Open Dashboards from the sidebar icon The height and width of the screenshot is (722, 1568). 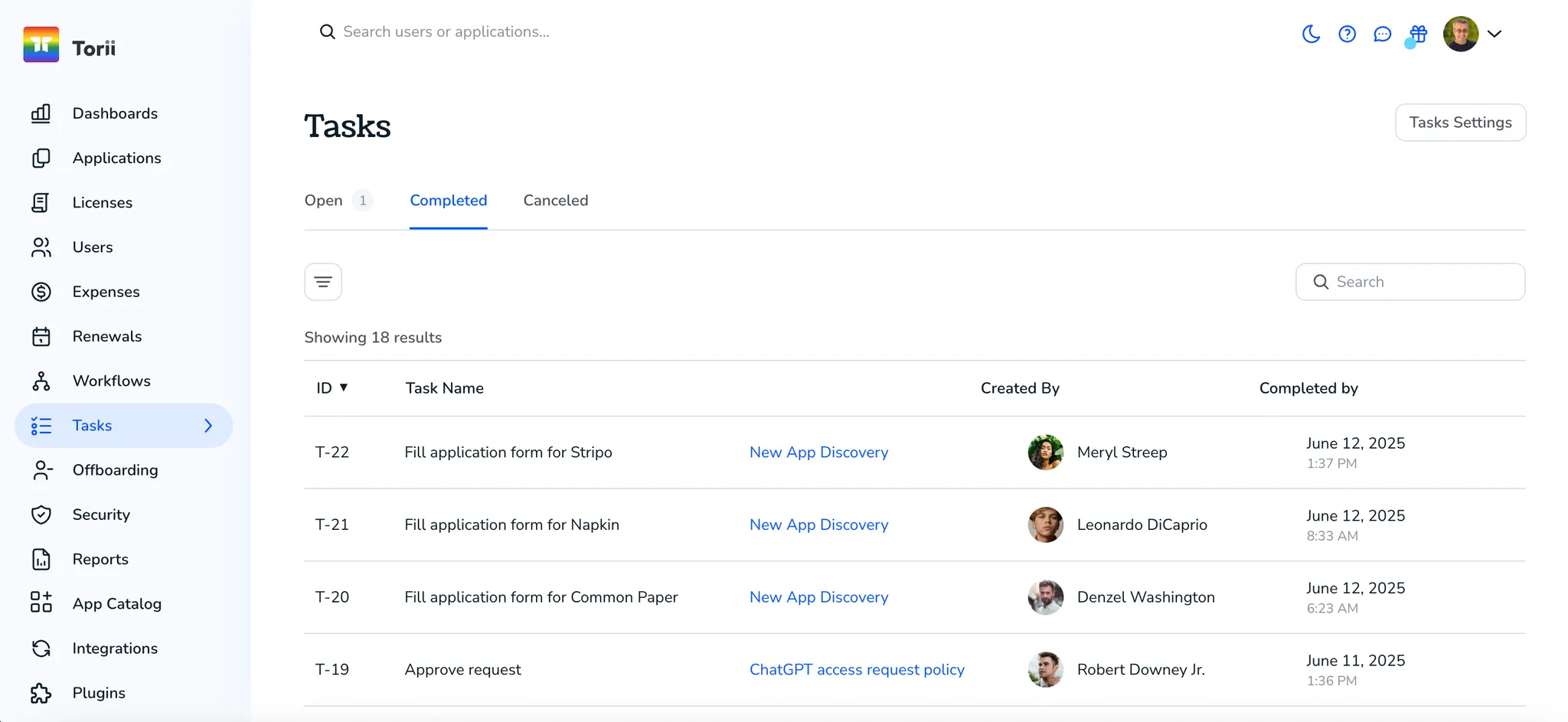click(41, 113)
